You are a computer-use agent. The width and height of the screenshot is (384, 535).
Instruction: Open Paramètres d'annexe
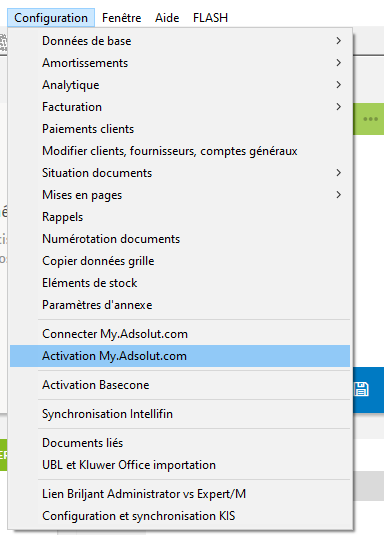(180, 305)
